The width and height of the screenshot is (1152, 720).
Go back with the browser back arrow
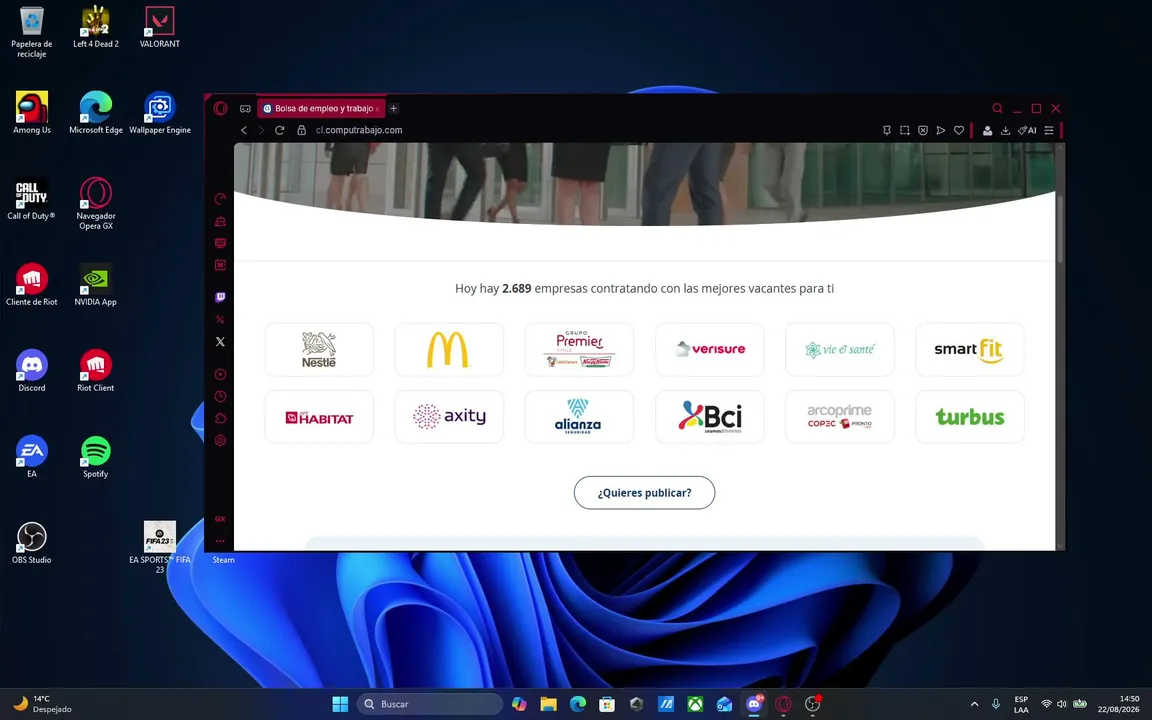click(244, 130)
